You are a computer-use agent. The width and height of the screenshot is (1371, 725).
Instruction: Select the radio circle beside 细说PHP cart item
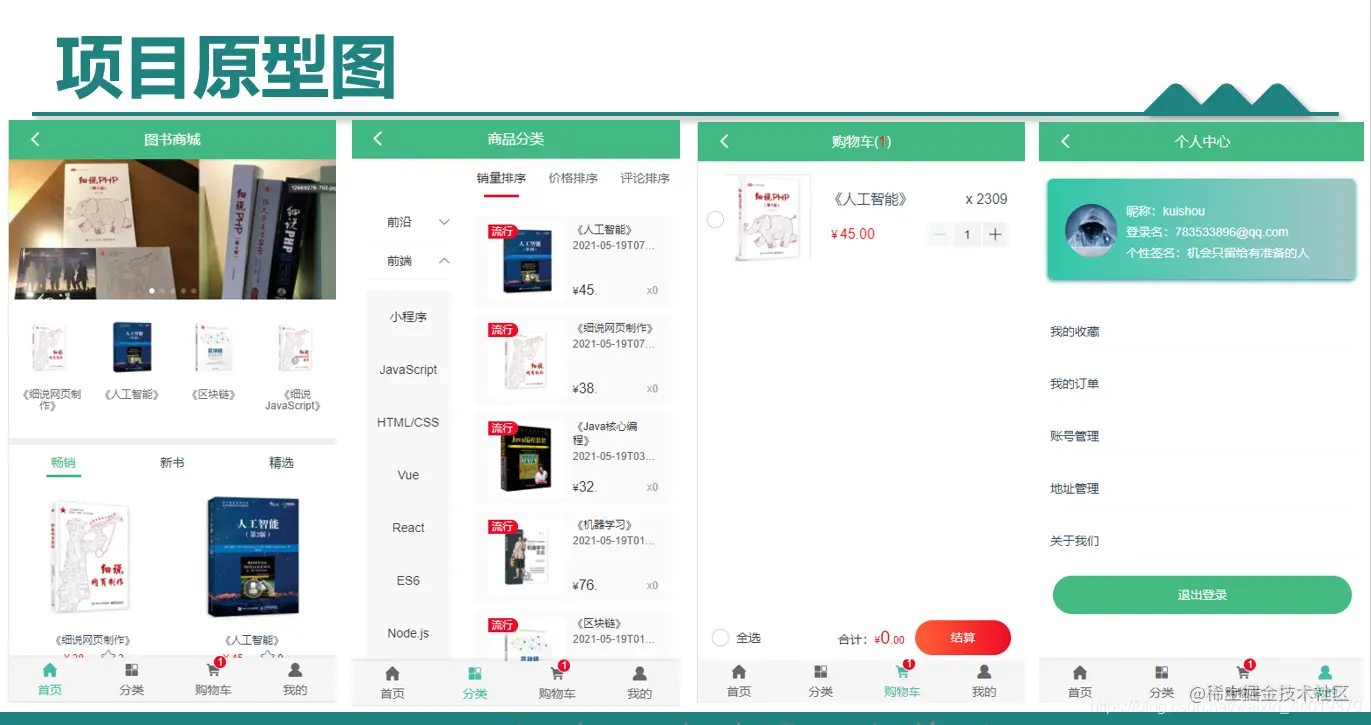pos(715,218)
